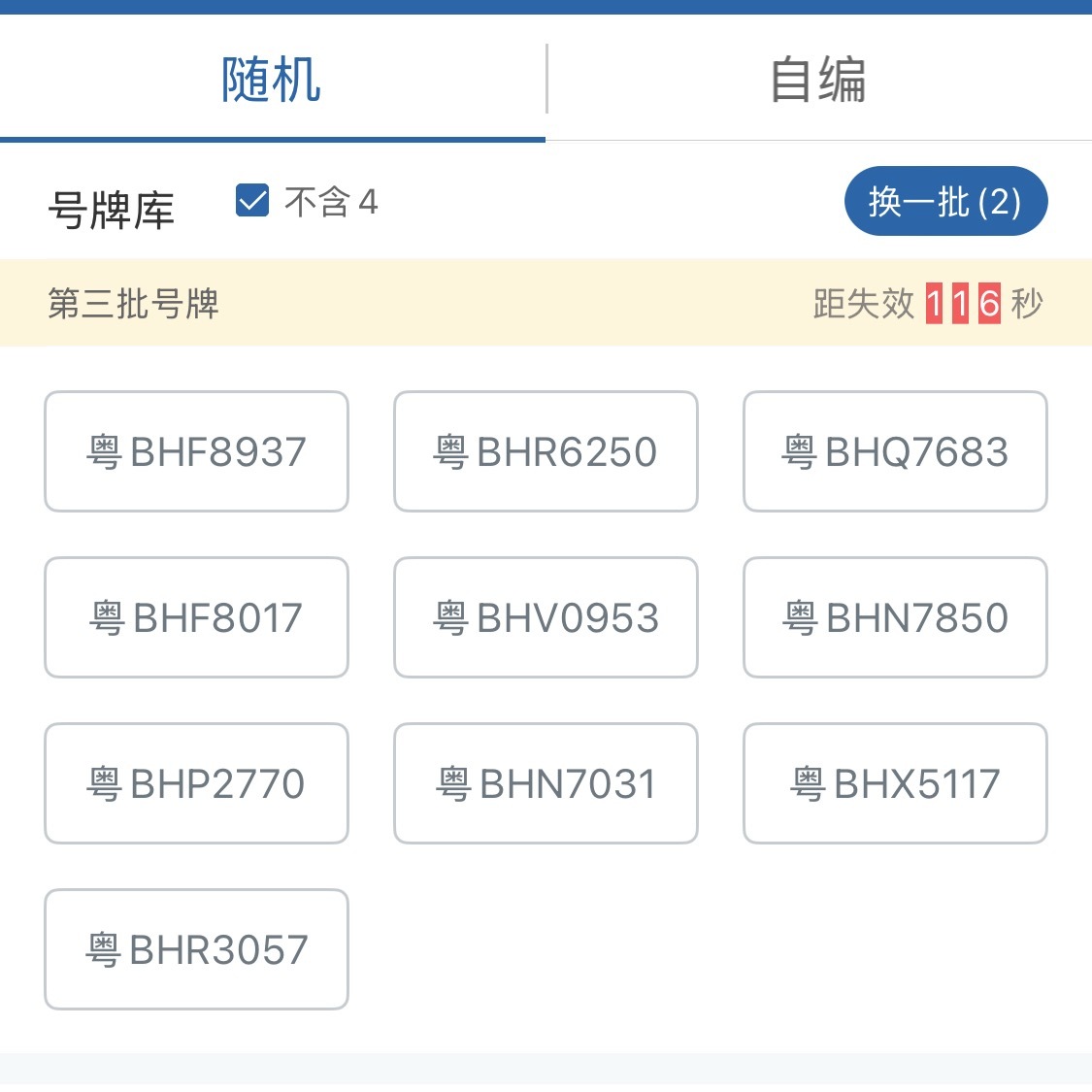The width and height of the screenshot is (1092, 1092).
Task: Choose plate 粤BHN7031
Action: click(546, 783)
